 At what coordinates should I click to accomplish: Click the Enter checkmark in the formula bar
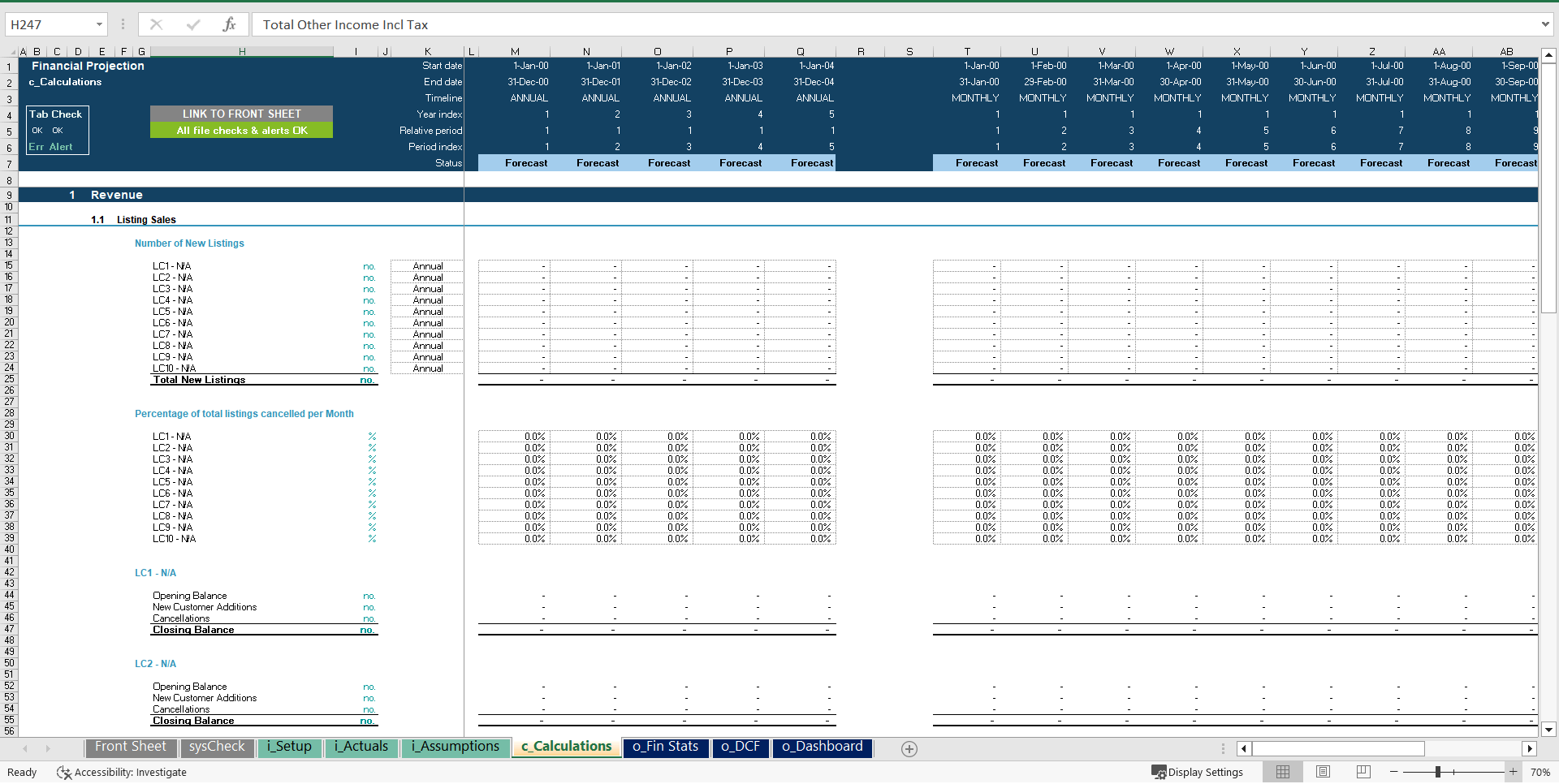192,24
